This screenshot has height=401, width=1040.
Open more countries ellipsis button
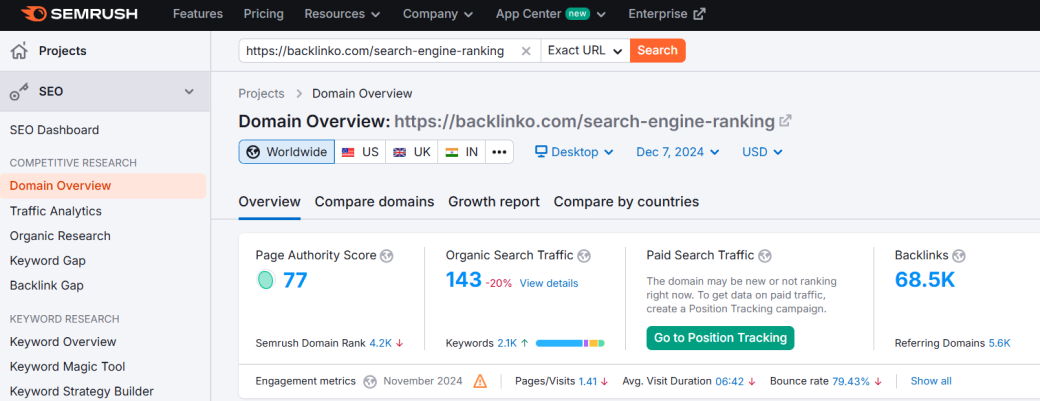499,152
